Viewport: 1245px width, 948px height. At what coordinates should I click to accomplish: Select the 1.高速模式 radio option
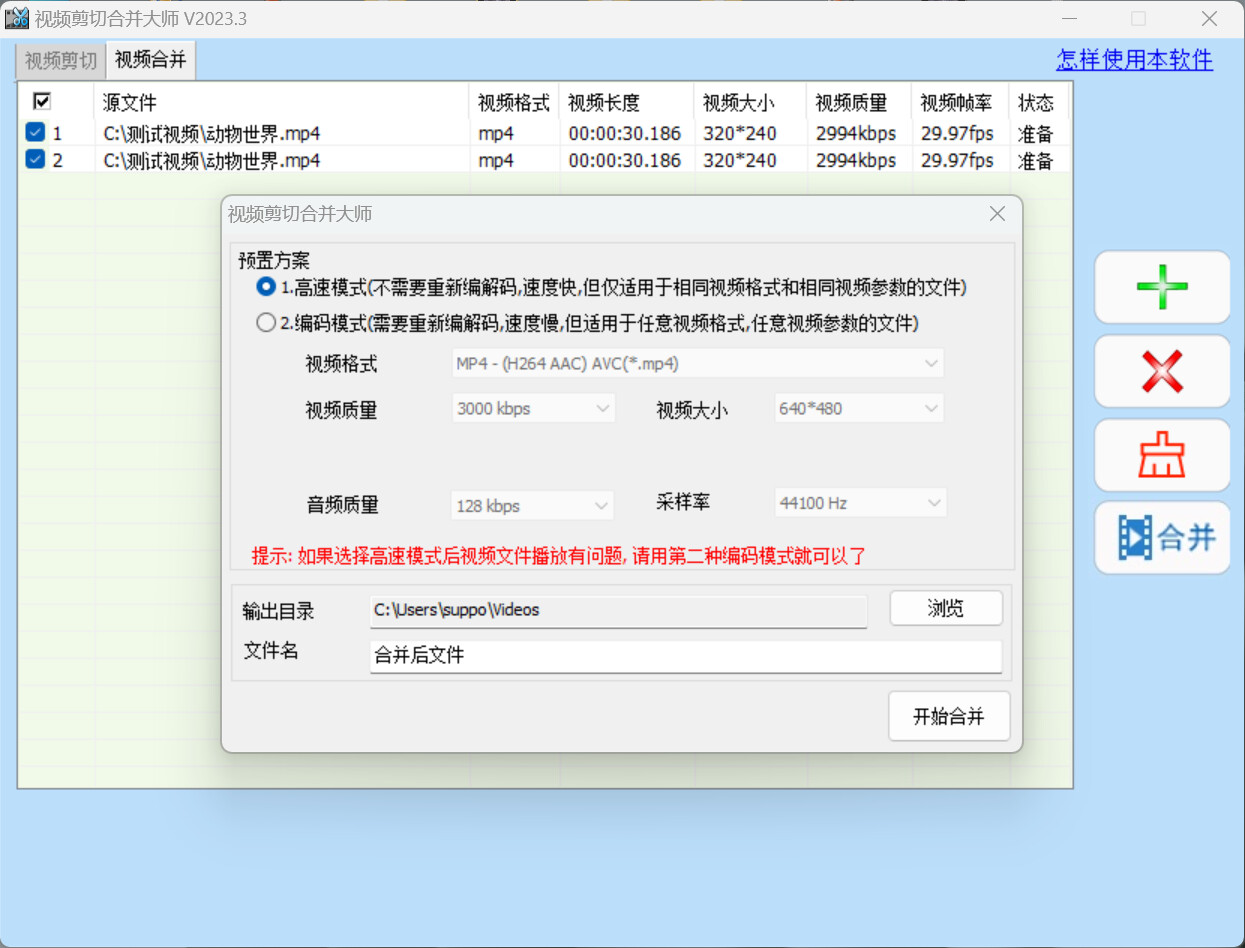[266, 287]
